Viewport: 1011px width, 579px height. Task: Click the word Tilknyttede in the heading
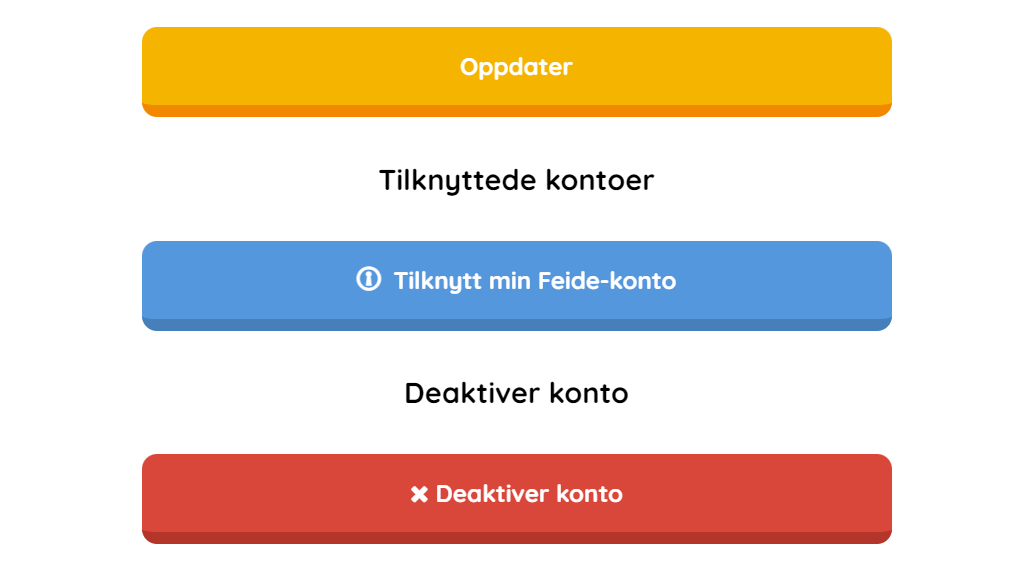pyautogui.click(x=458, y=181)
